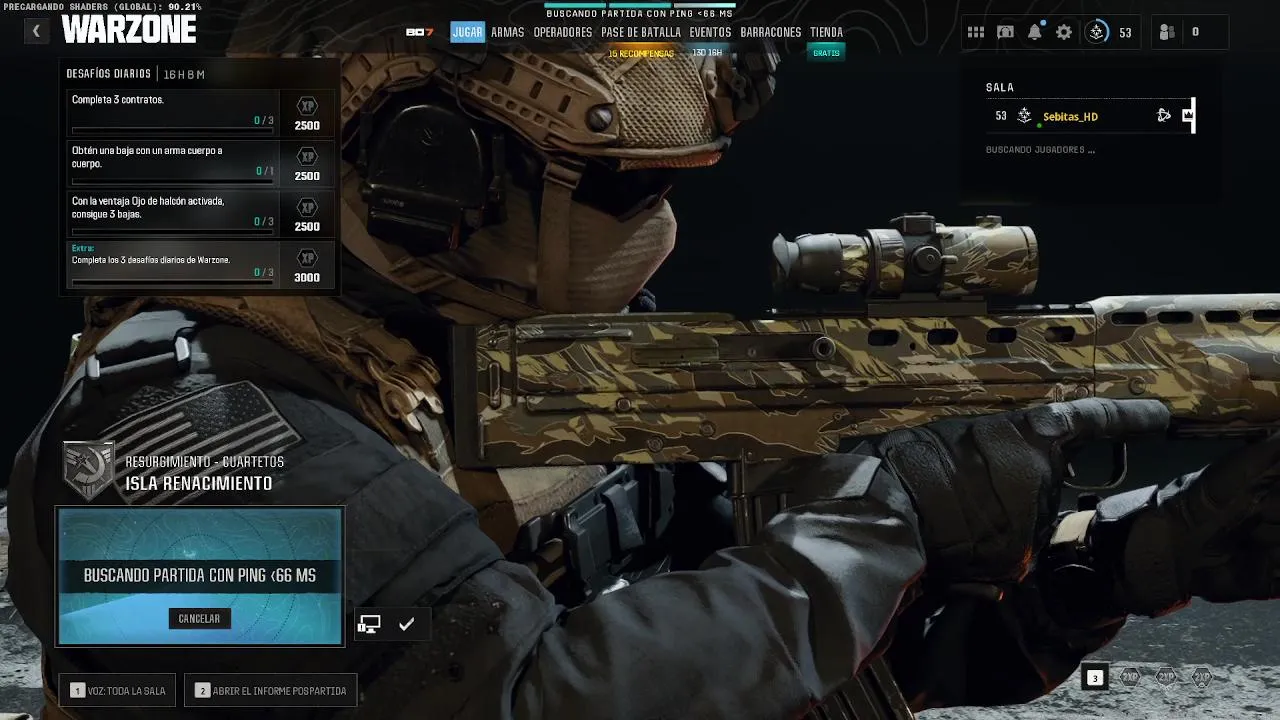Click player level 53 at top right
The width and height of the screenshot is (1280, 720).
[x=1125, y=33]
